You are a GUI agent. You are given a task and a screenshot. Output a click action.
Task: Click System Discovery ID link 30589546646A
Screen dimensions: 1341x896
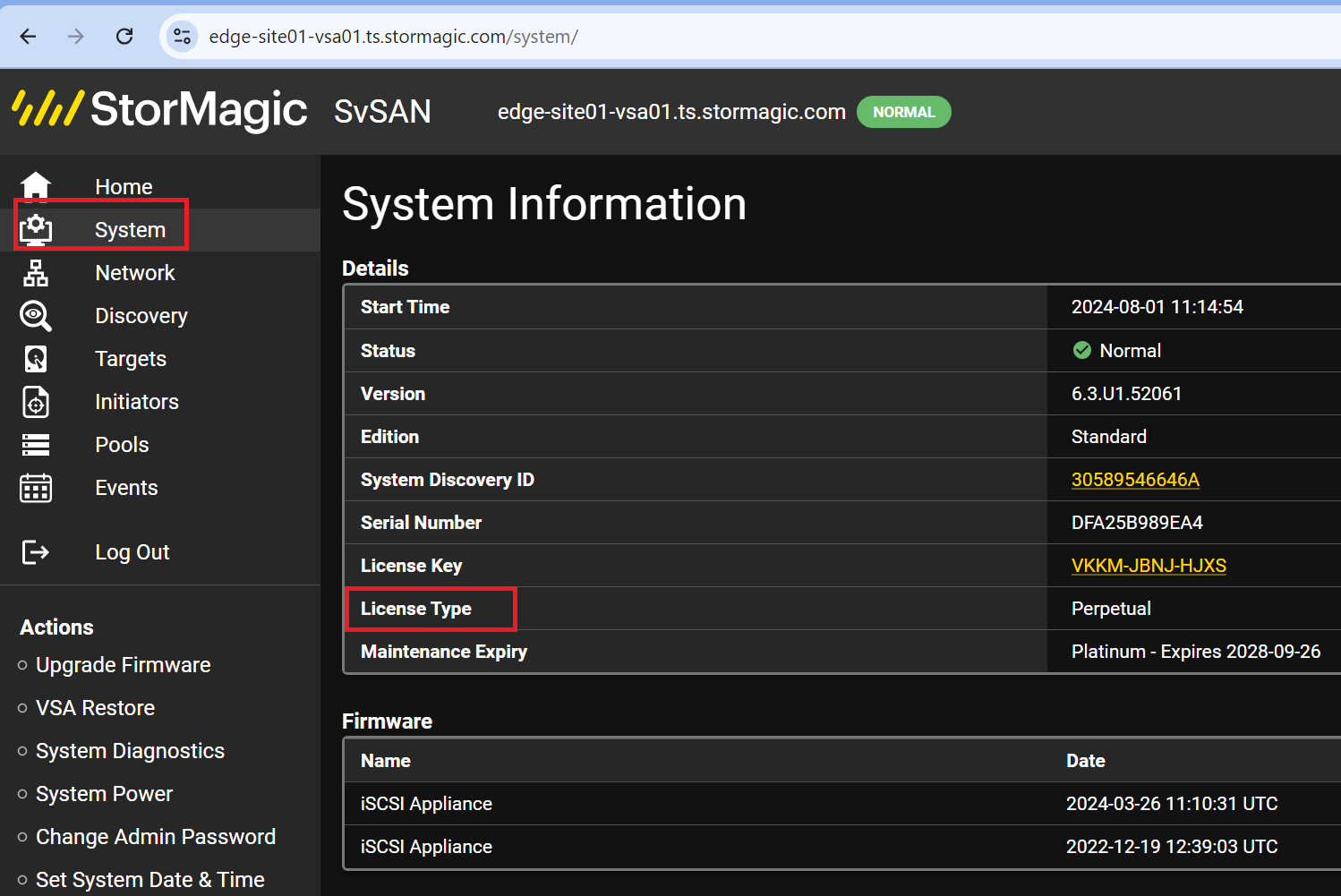pyautogui.click(x=1135, y=480)
